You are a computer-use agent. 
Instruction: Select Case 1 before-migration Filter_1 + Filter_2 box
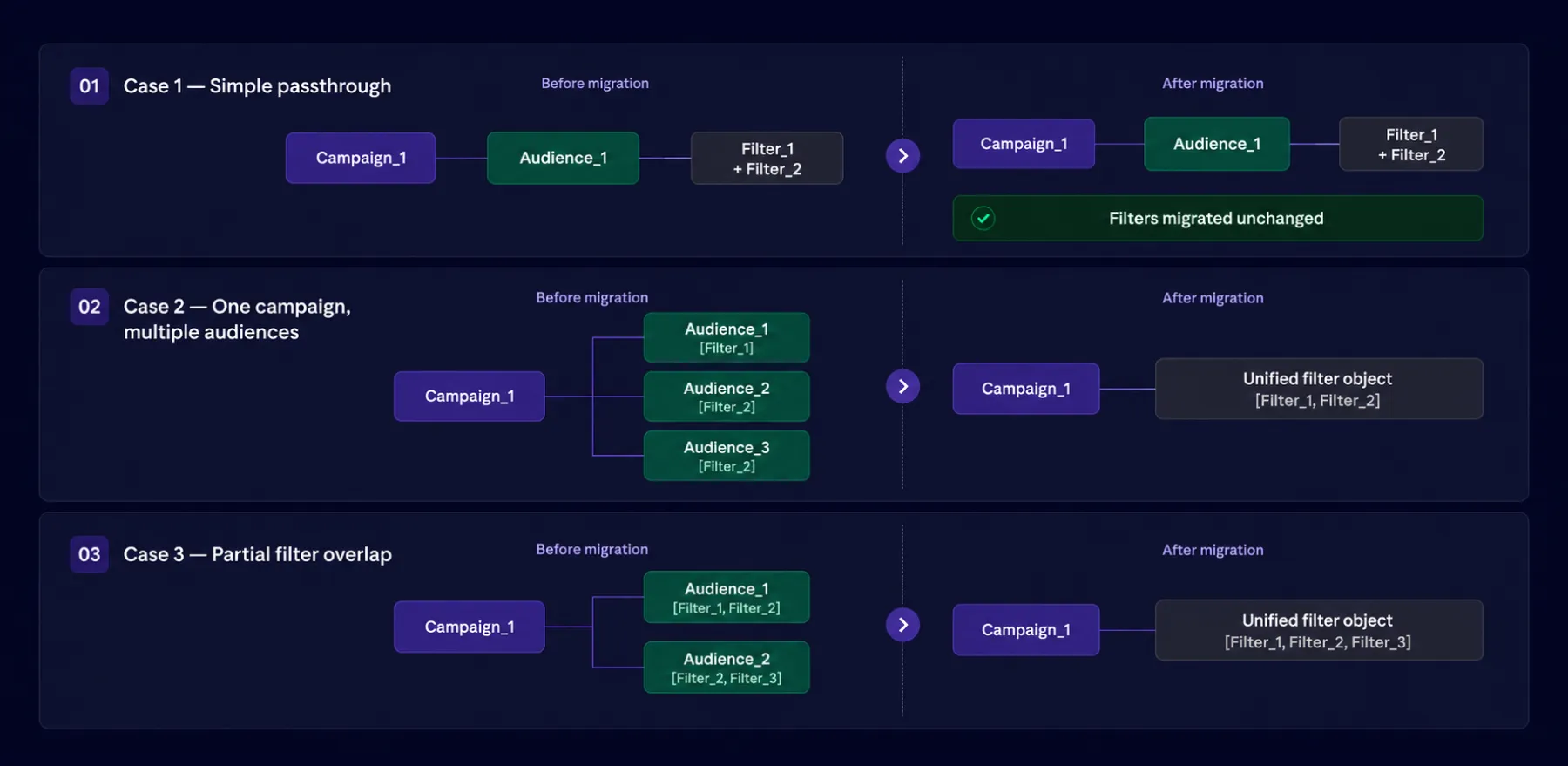click(x=767, y=158)
